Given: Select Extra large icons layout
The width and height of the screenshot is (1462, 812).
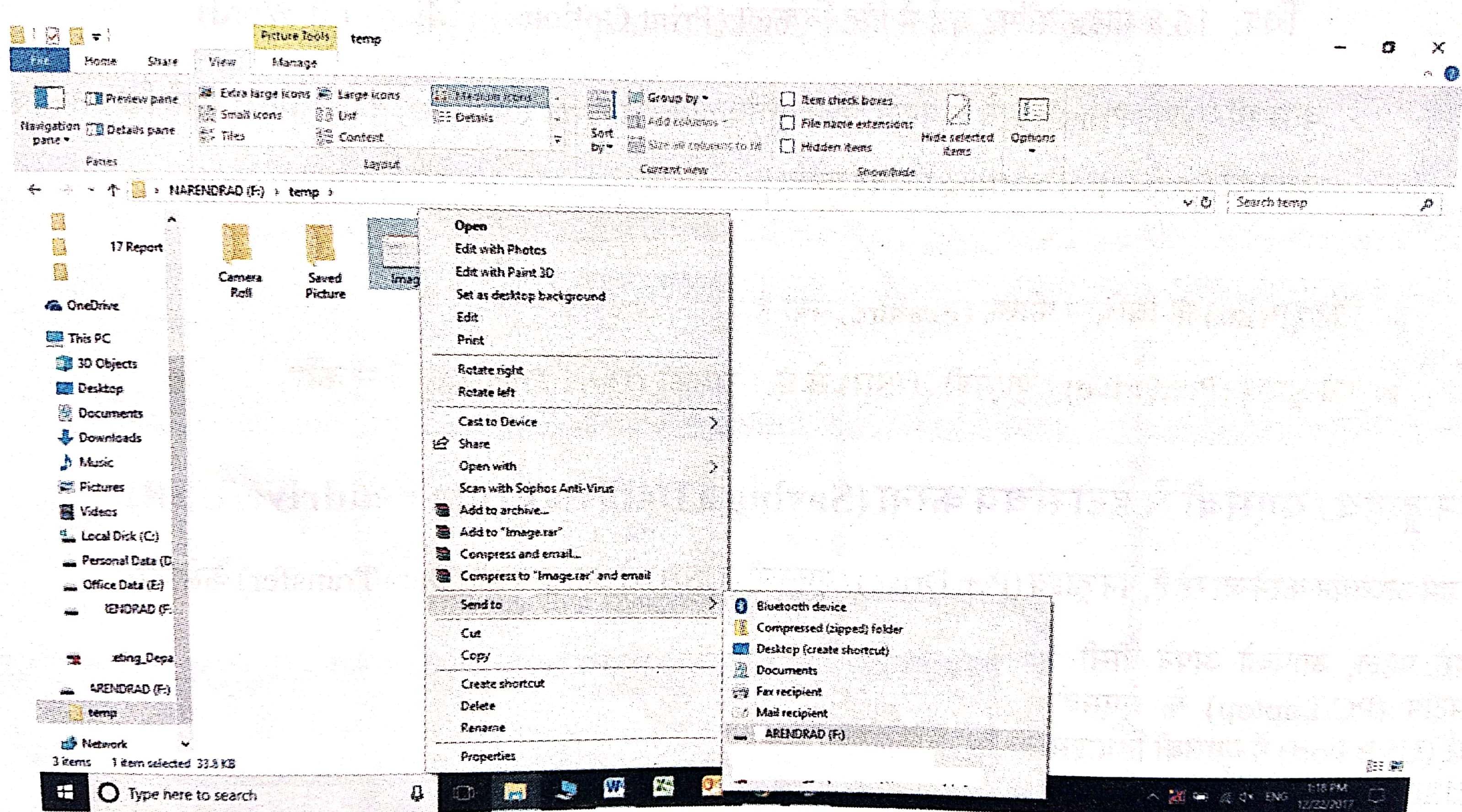Looking at the screenshot, I should pyautogui.click(x=256, y=94).
